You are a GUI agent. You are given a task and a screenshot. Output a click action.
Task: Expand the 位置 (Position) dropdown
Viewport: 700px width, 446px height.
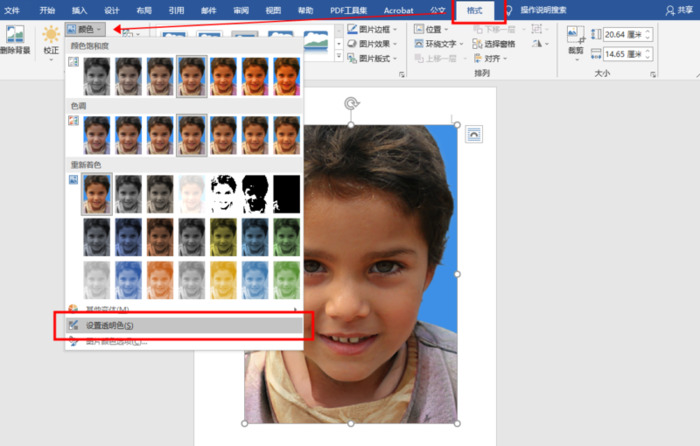439,29
